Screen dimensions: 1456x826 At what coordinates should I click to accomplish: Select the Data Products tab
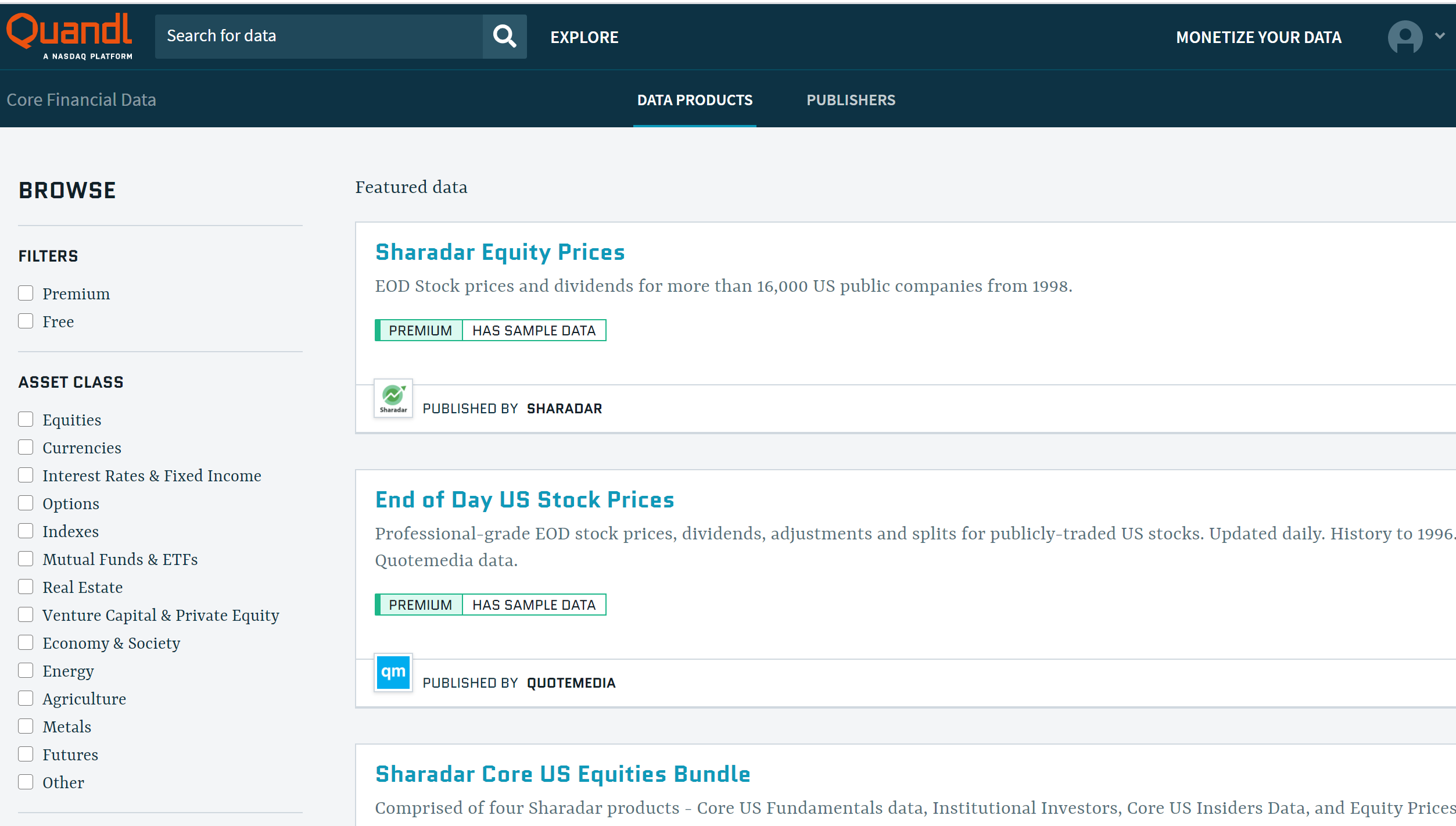(x=694, y=100)
